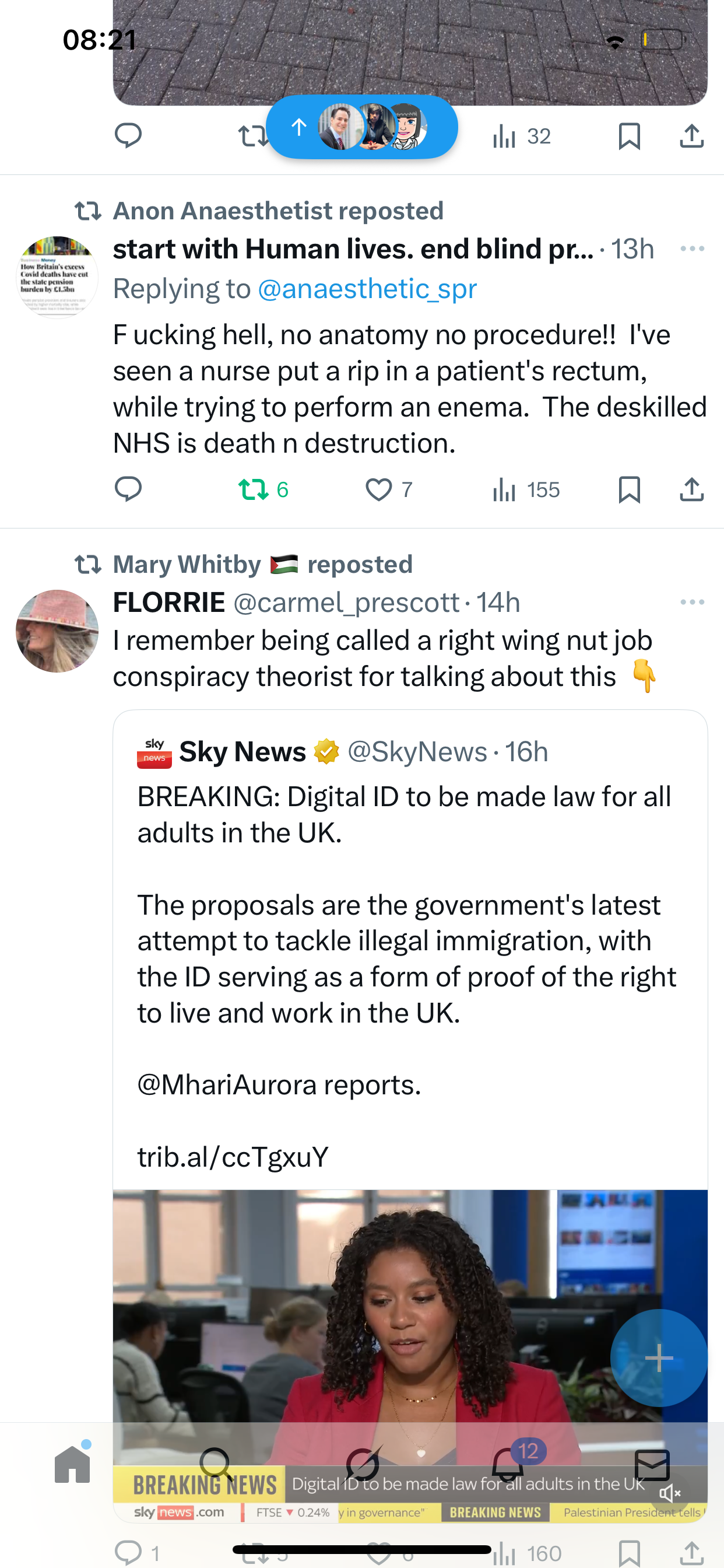Screen dimensions: 724x1568
Task: Open the trib.al/ccTgxuY link
Action: coord(233,1157)
